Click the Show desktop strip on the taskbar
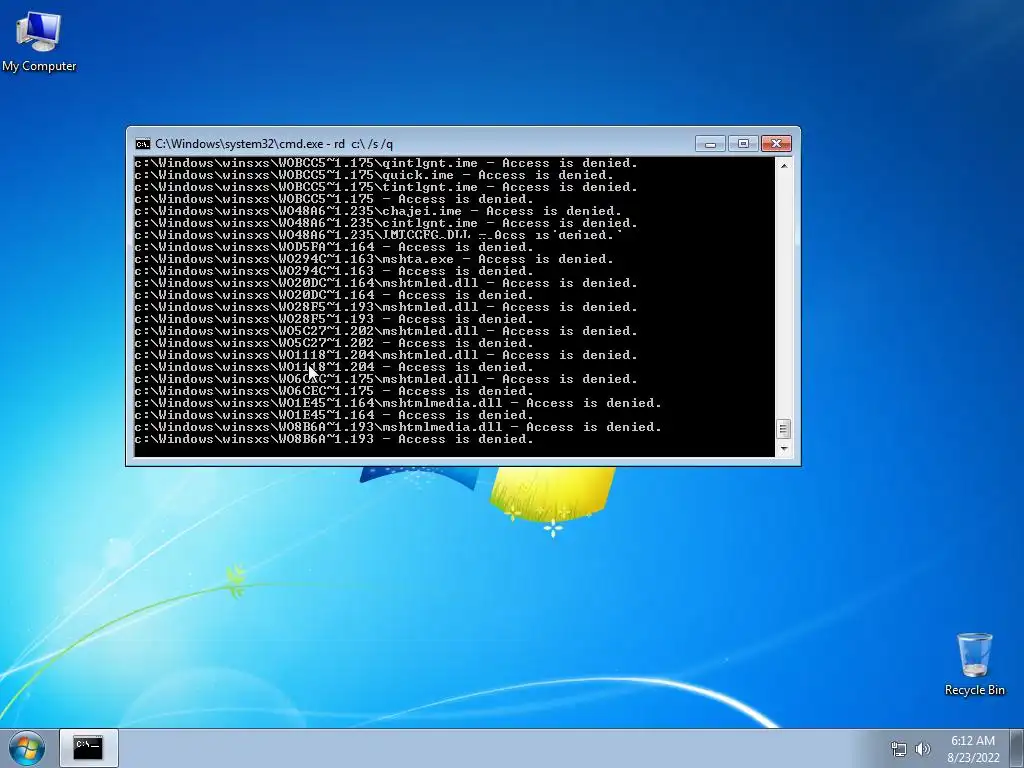Image resolution: width=1024 pixels, height=768 pixels. pyautogui.click(x=1017, y=748)
